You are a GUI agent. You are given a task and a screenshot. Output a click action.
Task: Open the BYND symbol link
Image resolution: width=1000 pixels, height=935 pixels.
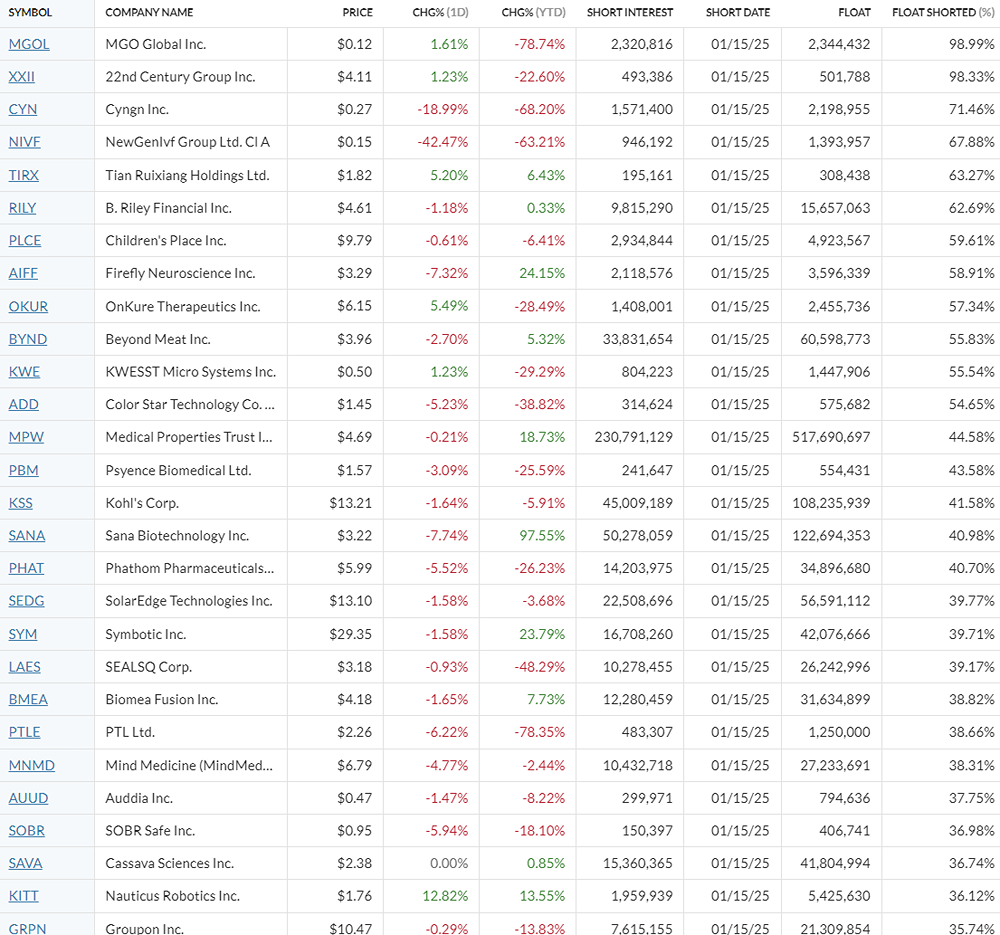[27, 339]
